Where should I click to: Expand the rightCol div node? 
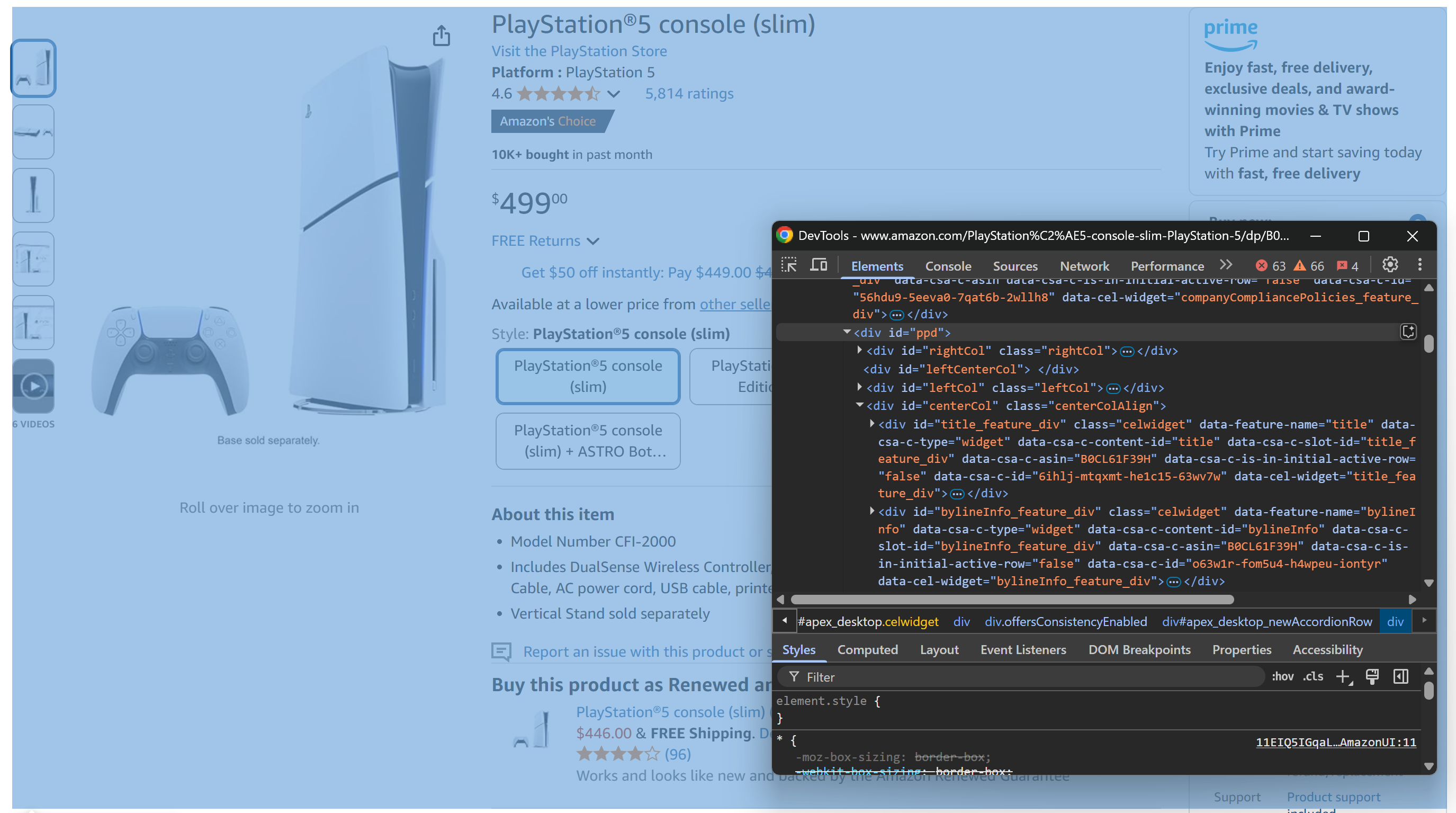[x=860, y=350]
